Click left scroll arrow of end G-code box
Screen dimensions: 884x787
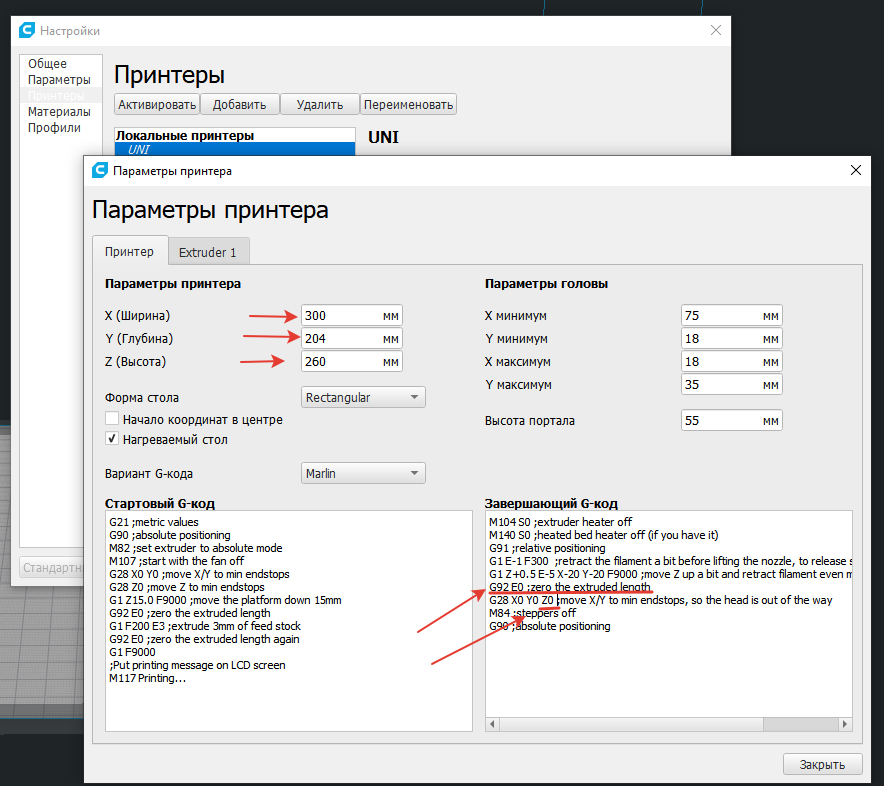492,724
